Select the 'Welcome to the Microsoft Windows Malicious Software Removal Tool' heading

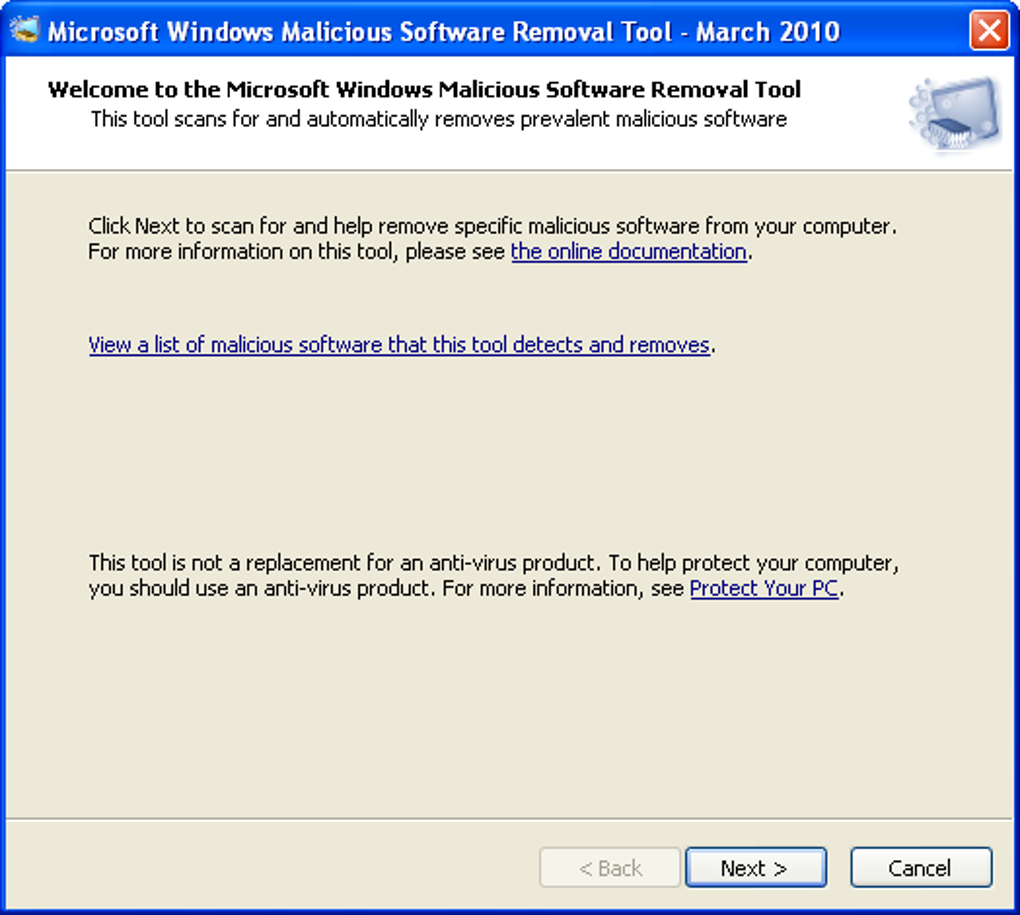pos(424,89)
